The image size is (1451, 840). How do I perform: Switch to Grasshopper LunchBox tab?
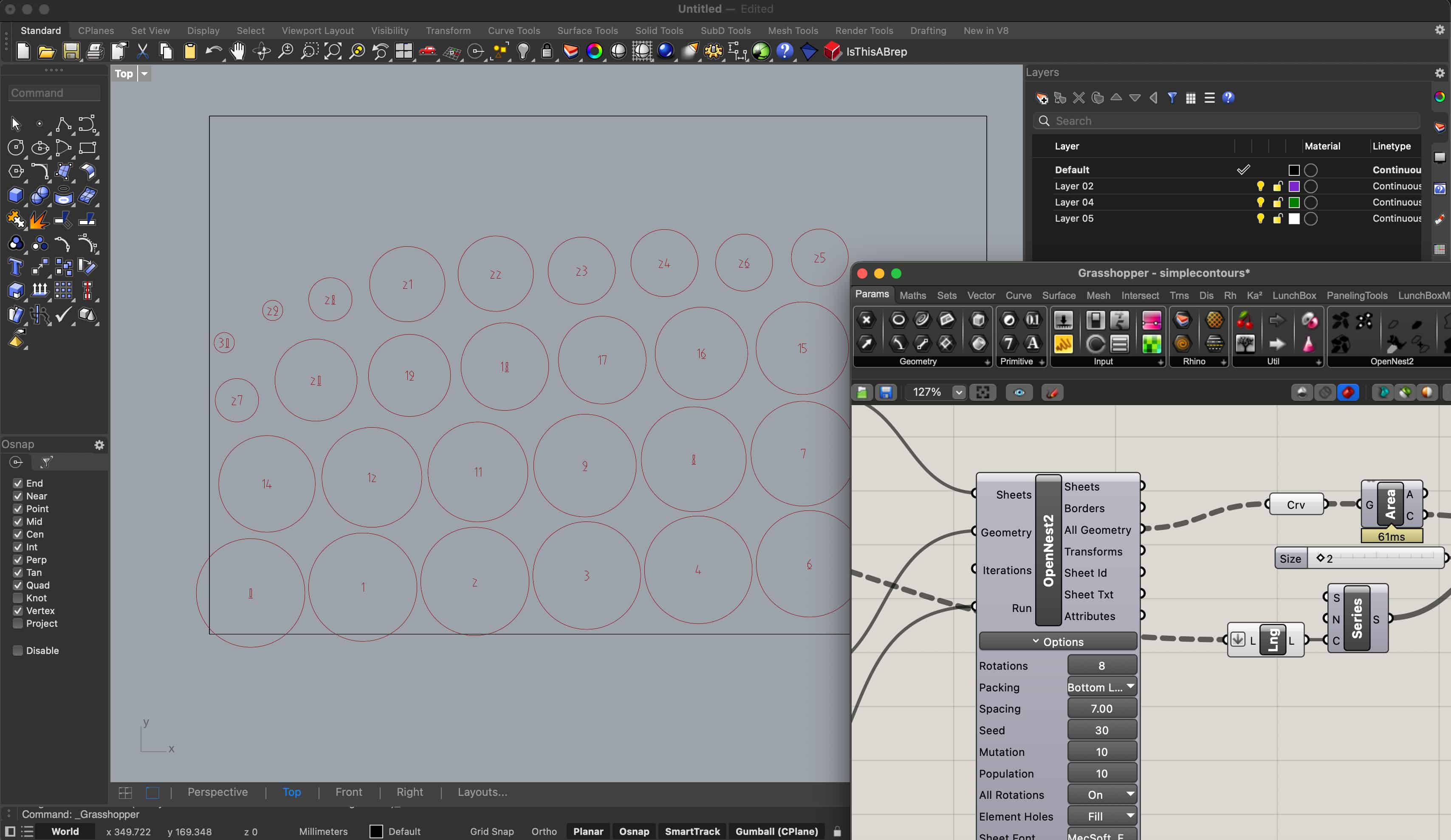click(1294, 295)
